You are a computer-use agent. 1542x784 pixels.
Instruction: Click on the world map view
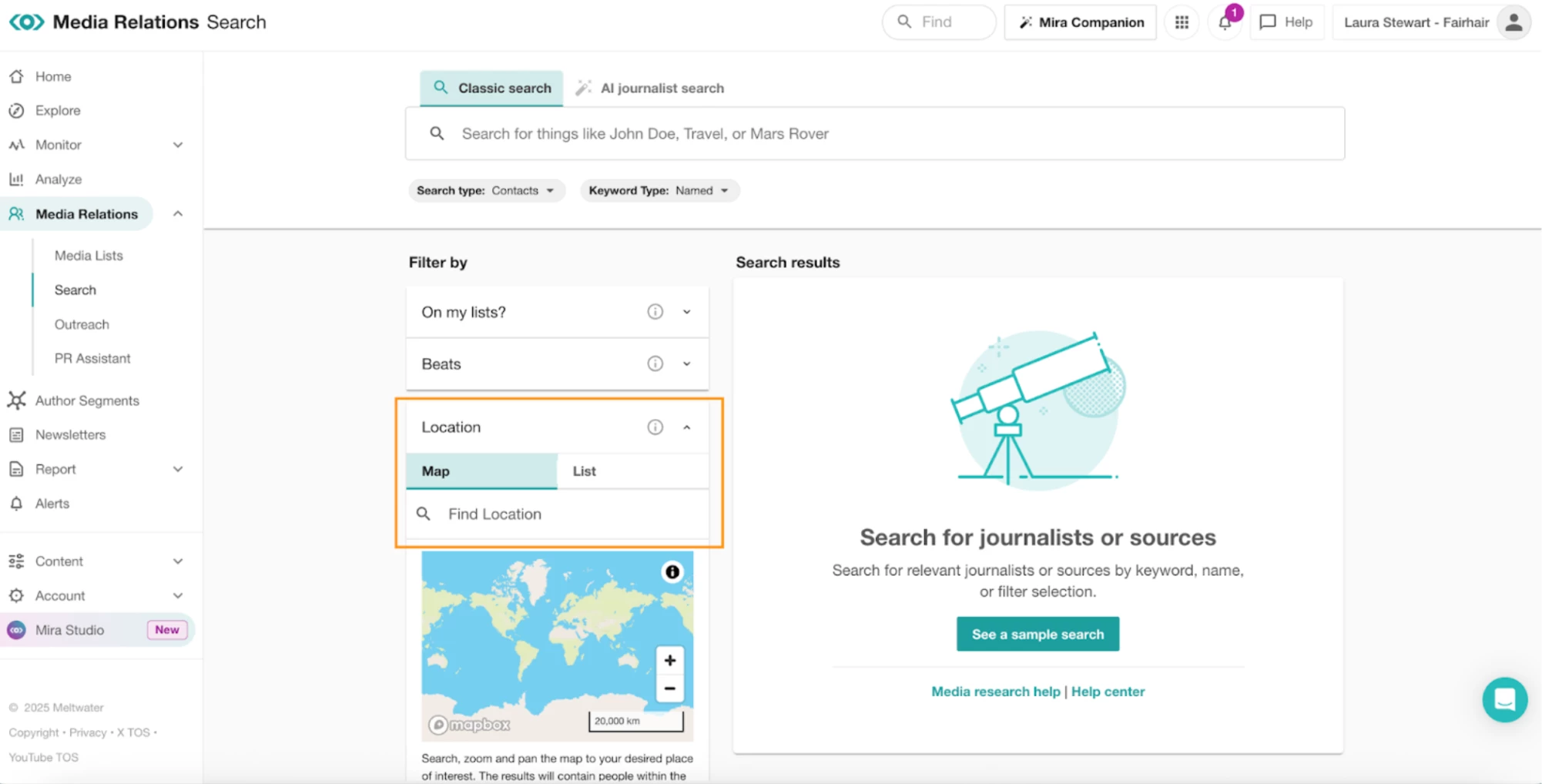click(557, 645)
